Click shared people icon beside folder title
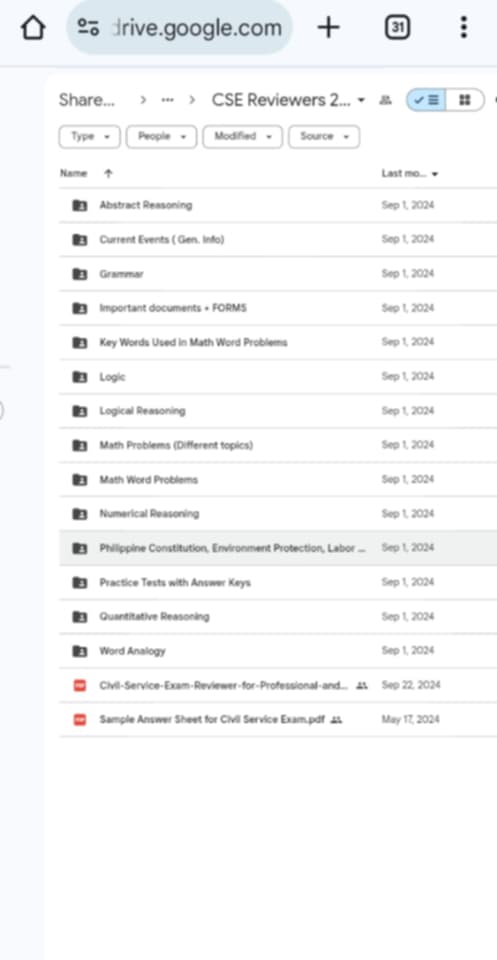The height and width of the screenshot is (960, 497). pyautogui.click(x=385, y=100)
